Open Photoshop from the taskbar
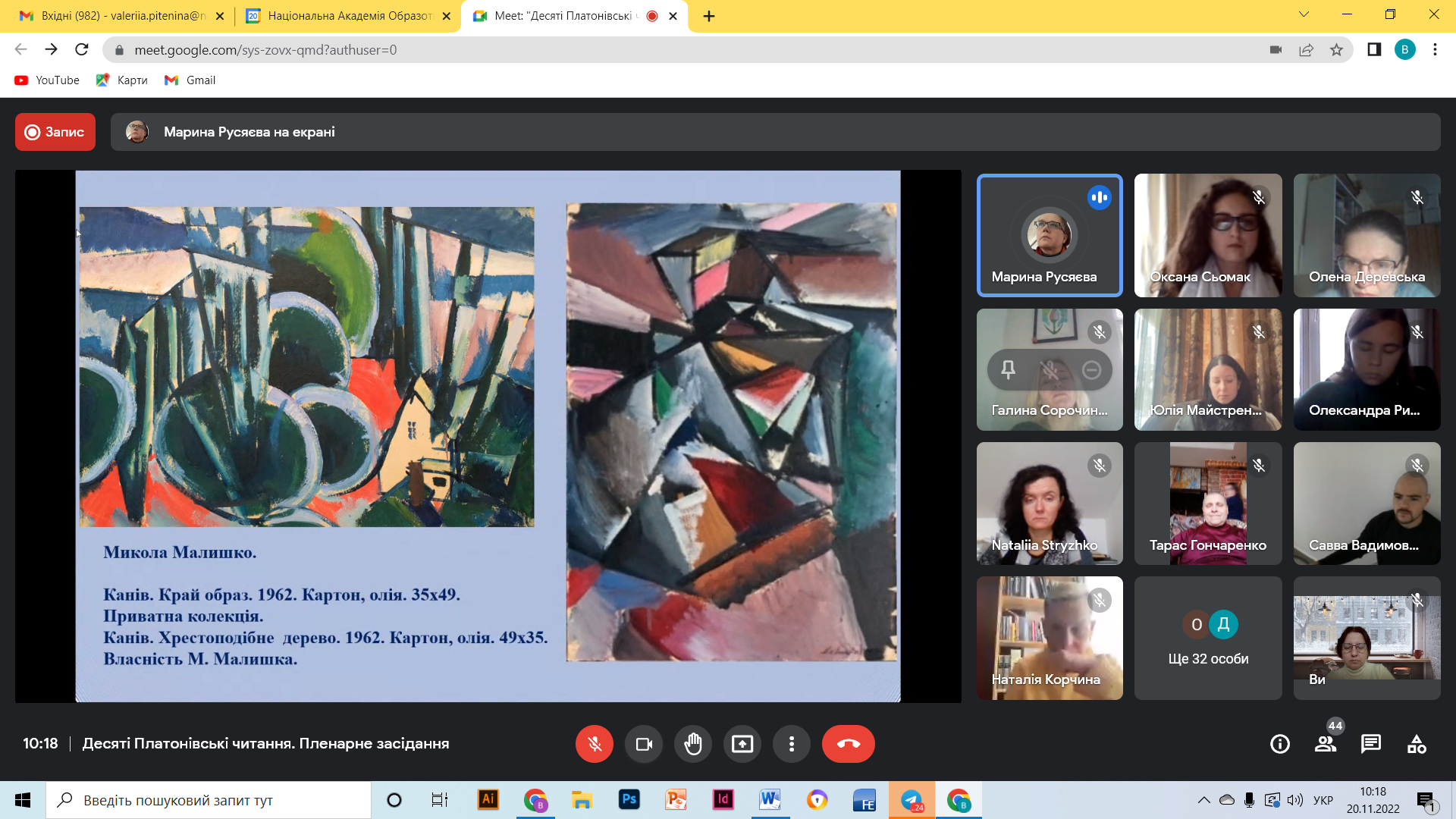Image resolution: width=1456 pixels, height=819 pixels. (x=629, y=800)
